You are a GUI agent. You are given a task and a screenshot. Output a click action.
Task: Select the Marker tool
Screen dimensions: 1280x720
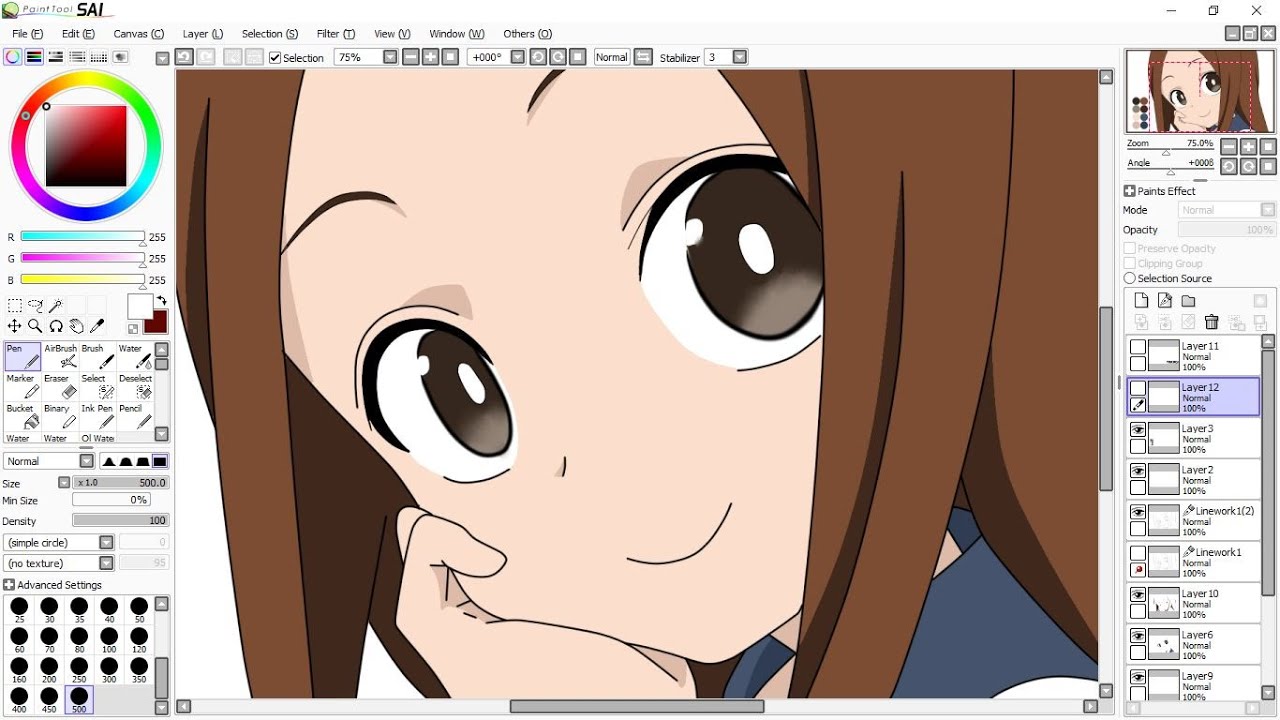point(23,387)
